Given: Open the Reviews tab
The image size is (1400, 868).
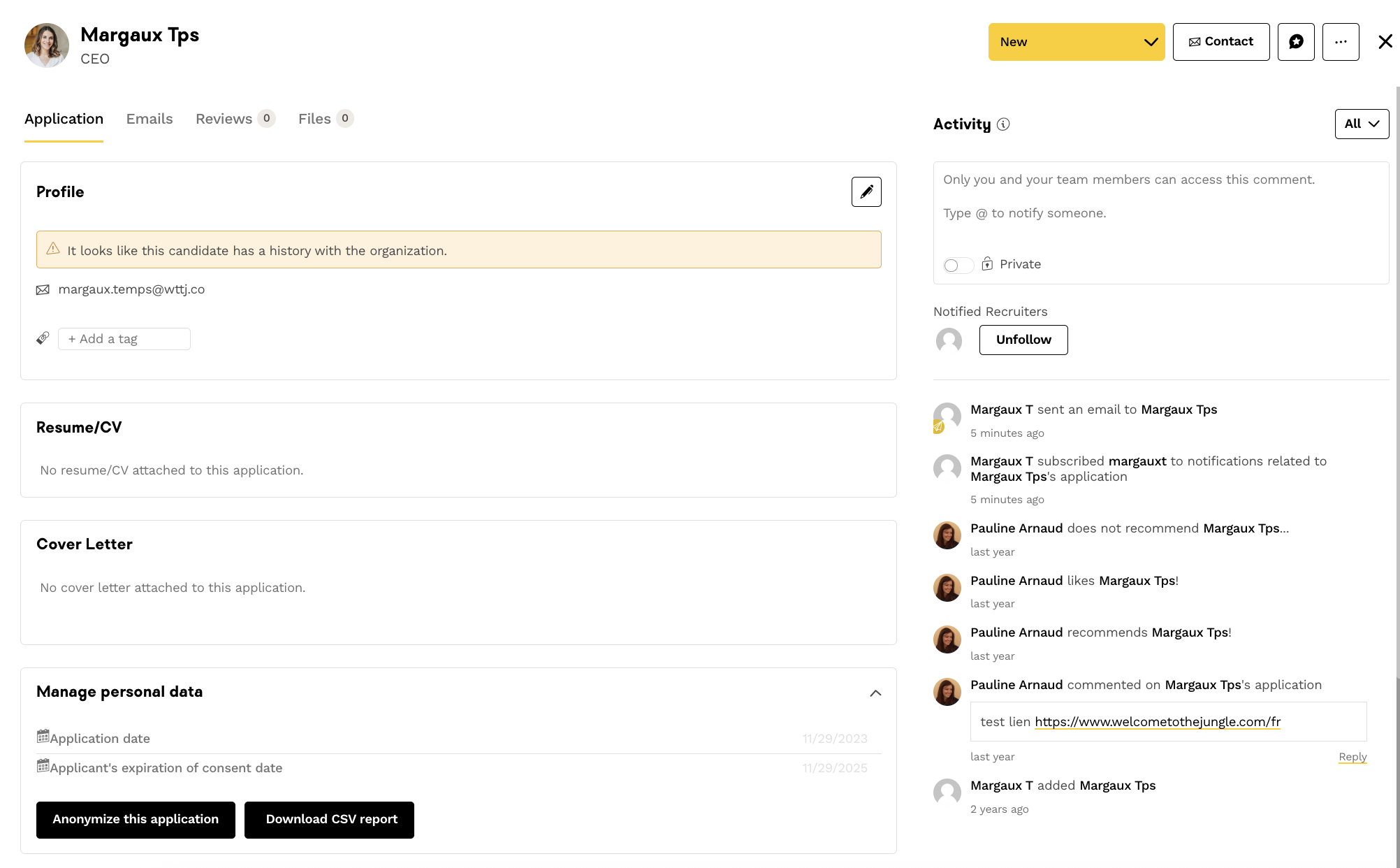Looking at the screenshot, I should point(224,119).
